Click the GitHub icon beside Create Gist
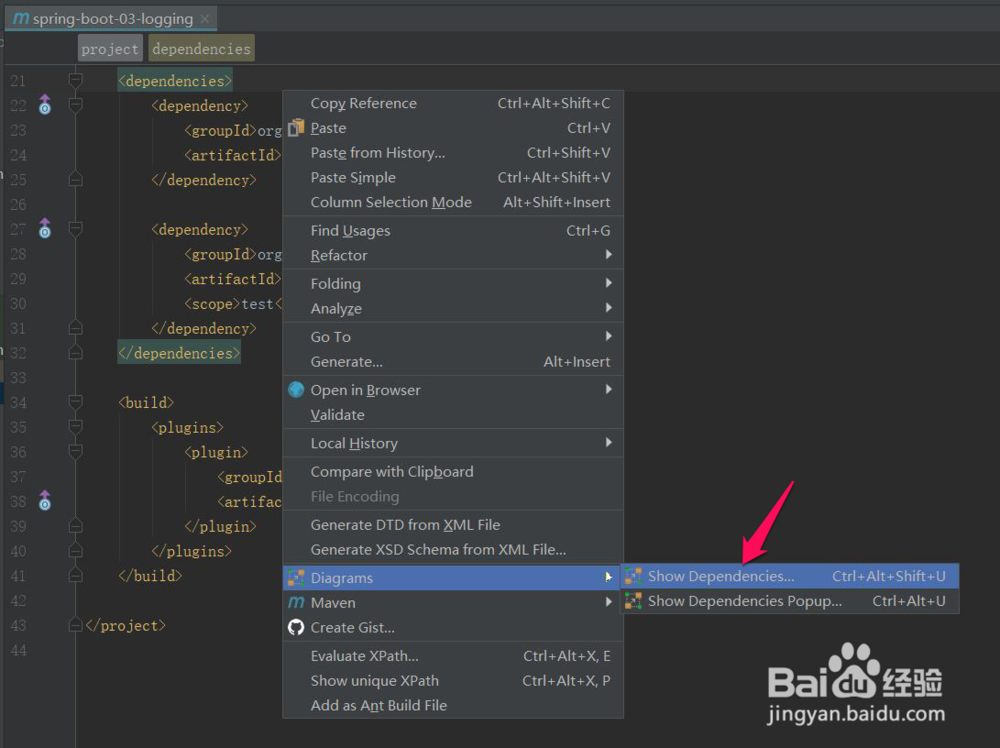This screenshot has width=1000, height=748. (295, 628)
